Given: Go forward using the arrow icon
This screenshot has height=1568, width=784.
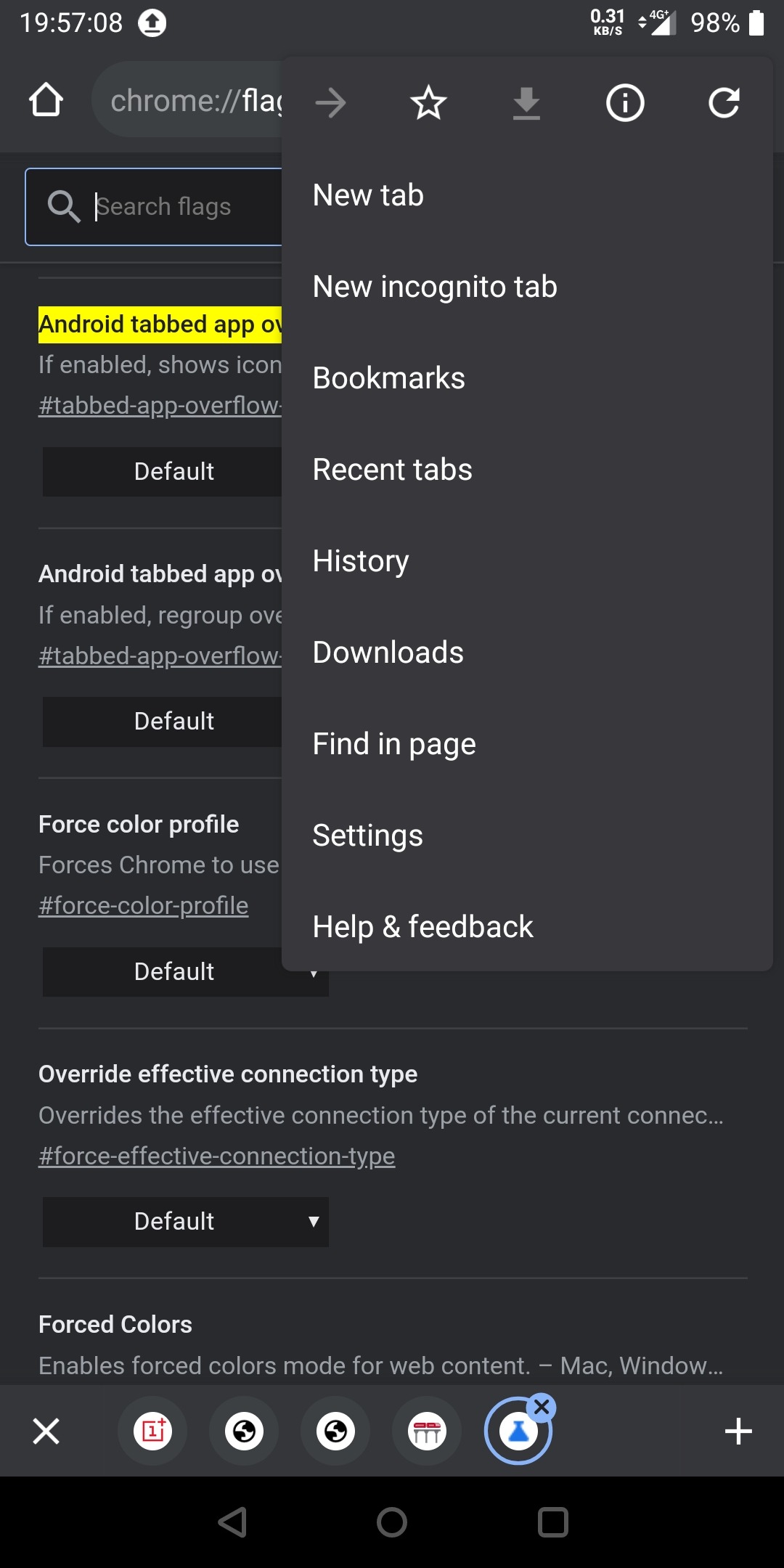Looking at the screenshot, I should (331, 102).
